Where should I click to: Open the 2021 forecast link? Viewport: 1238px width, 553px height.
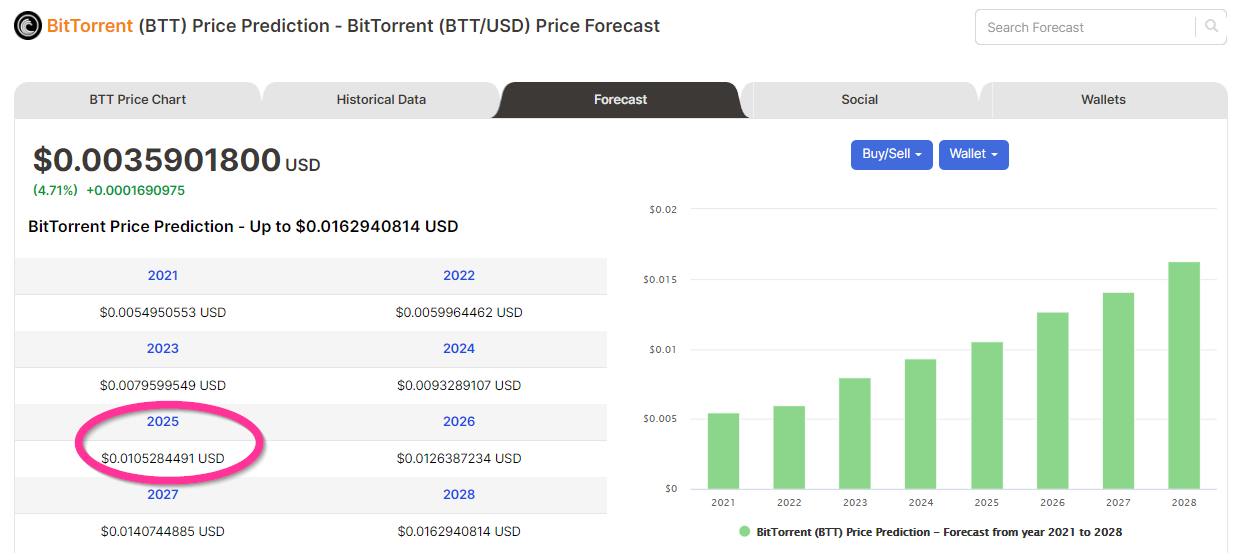[x=163, y=276]
